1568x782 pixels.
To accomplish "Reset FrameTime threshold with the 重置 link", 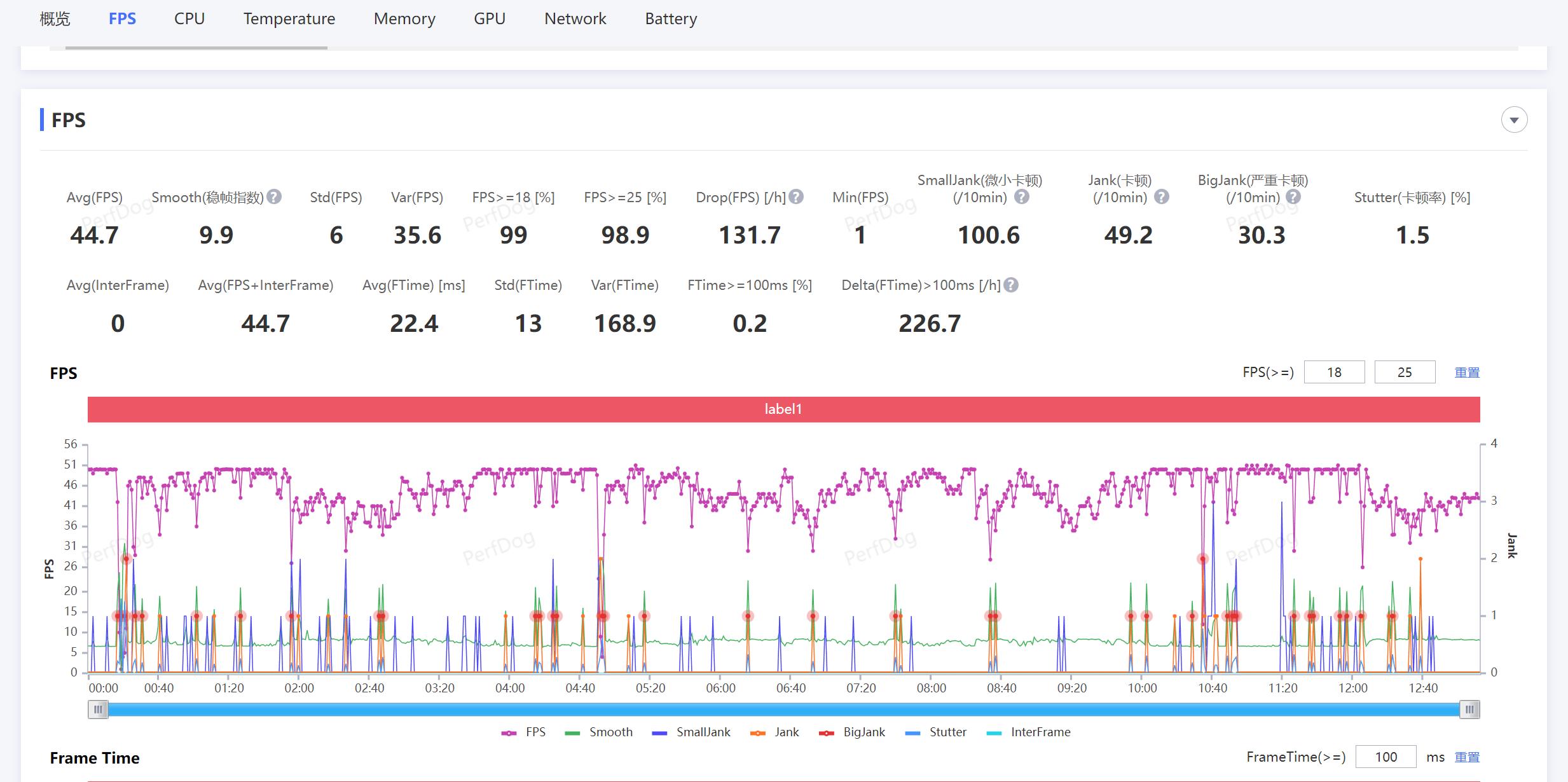I will 1467,757.
